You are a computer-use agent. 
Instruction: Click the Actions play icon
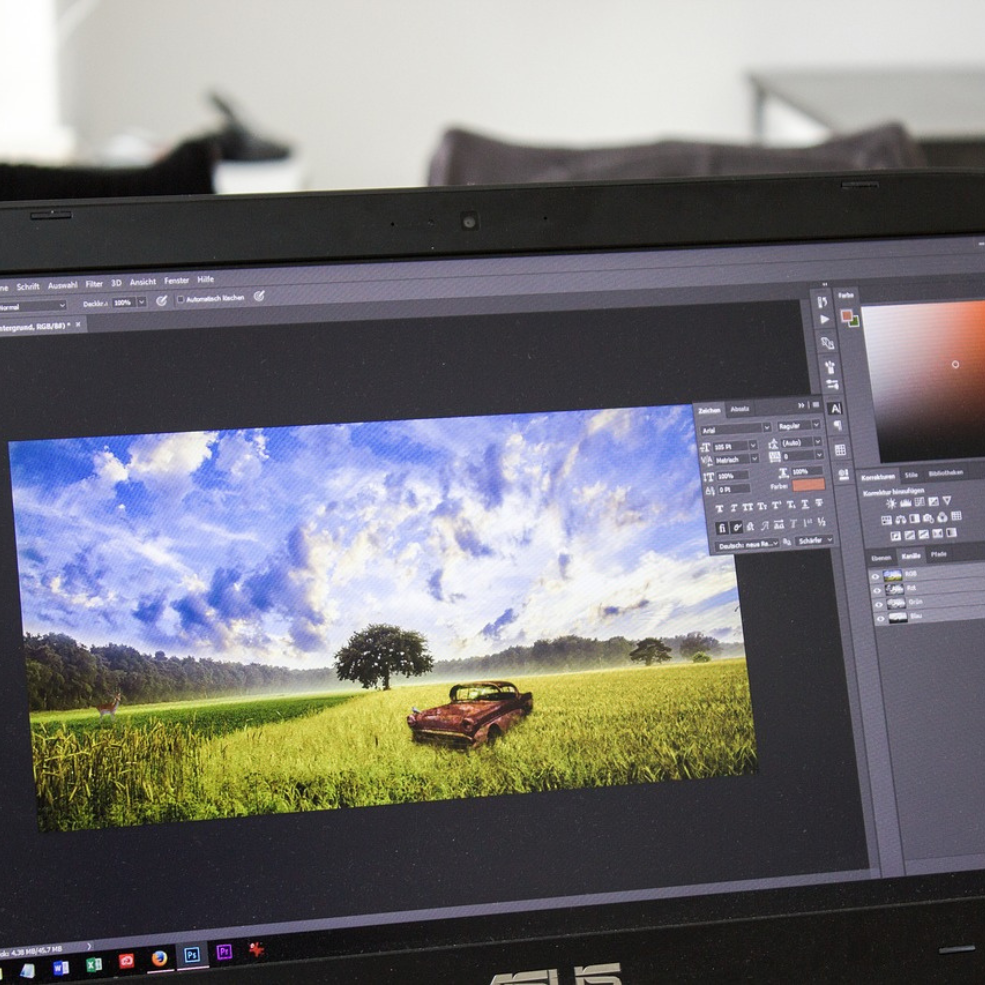(824, 320)
